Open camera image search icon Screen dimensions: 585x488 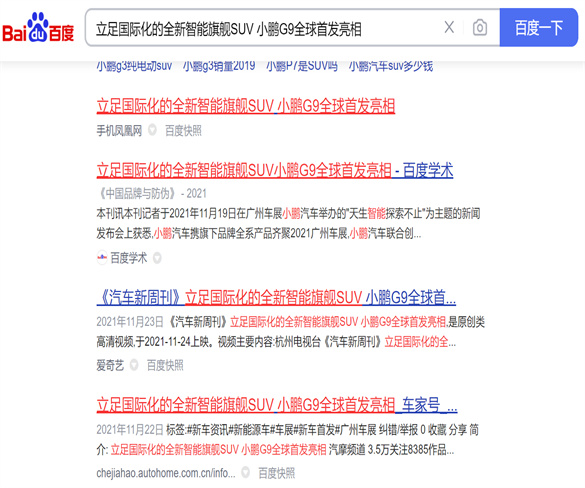480,27
